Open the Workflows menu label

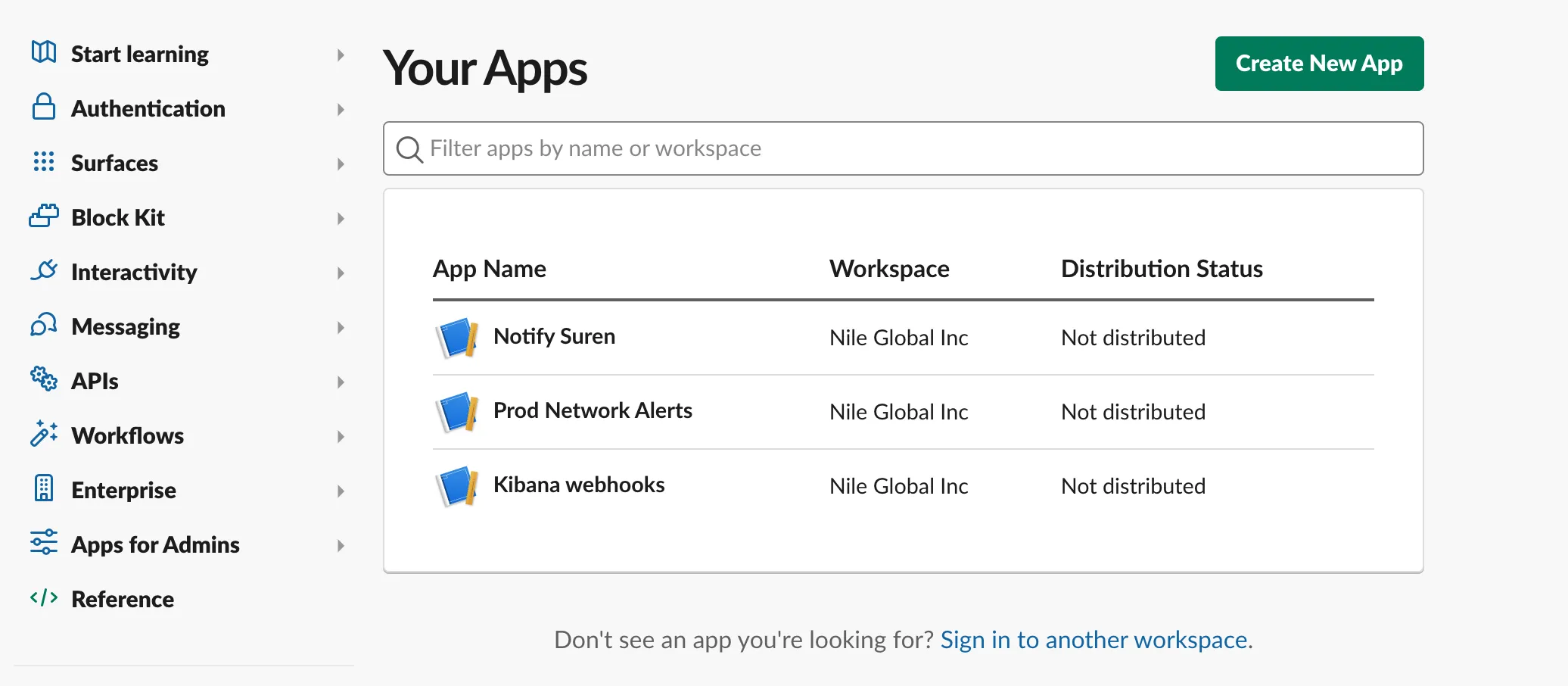click(x=127, y=435)
